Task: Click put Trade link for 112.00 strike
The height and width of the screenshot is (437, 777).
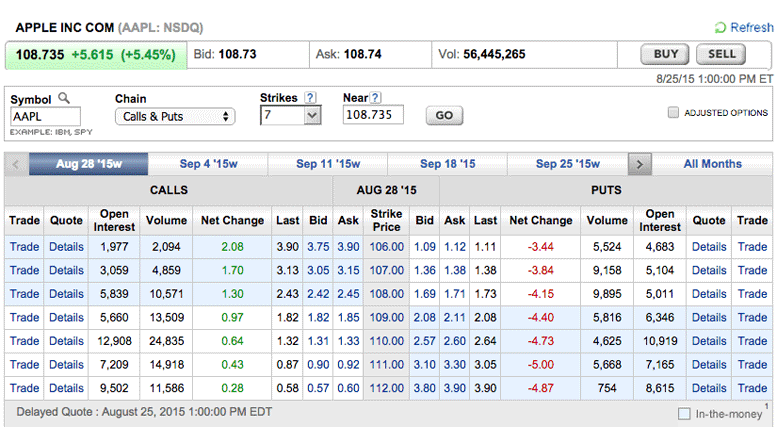Action: [x=752, y=388]
